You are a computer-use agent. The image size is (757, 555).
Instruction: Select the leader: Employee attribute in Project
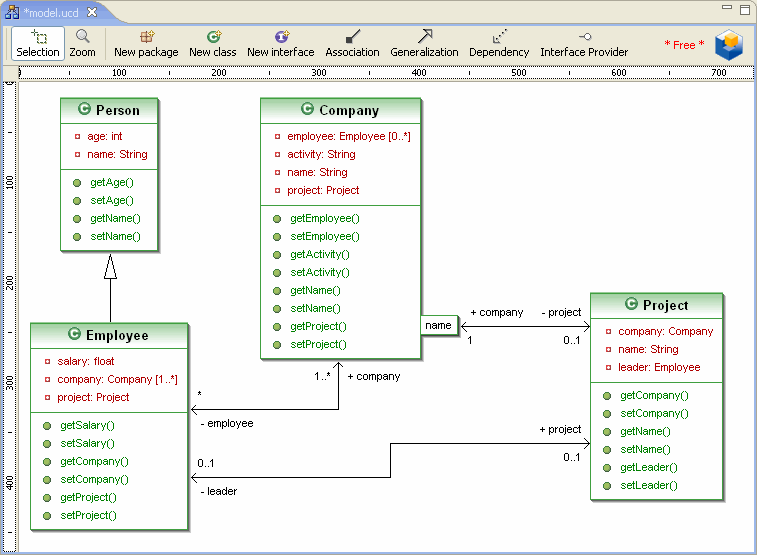point(660,367)
